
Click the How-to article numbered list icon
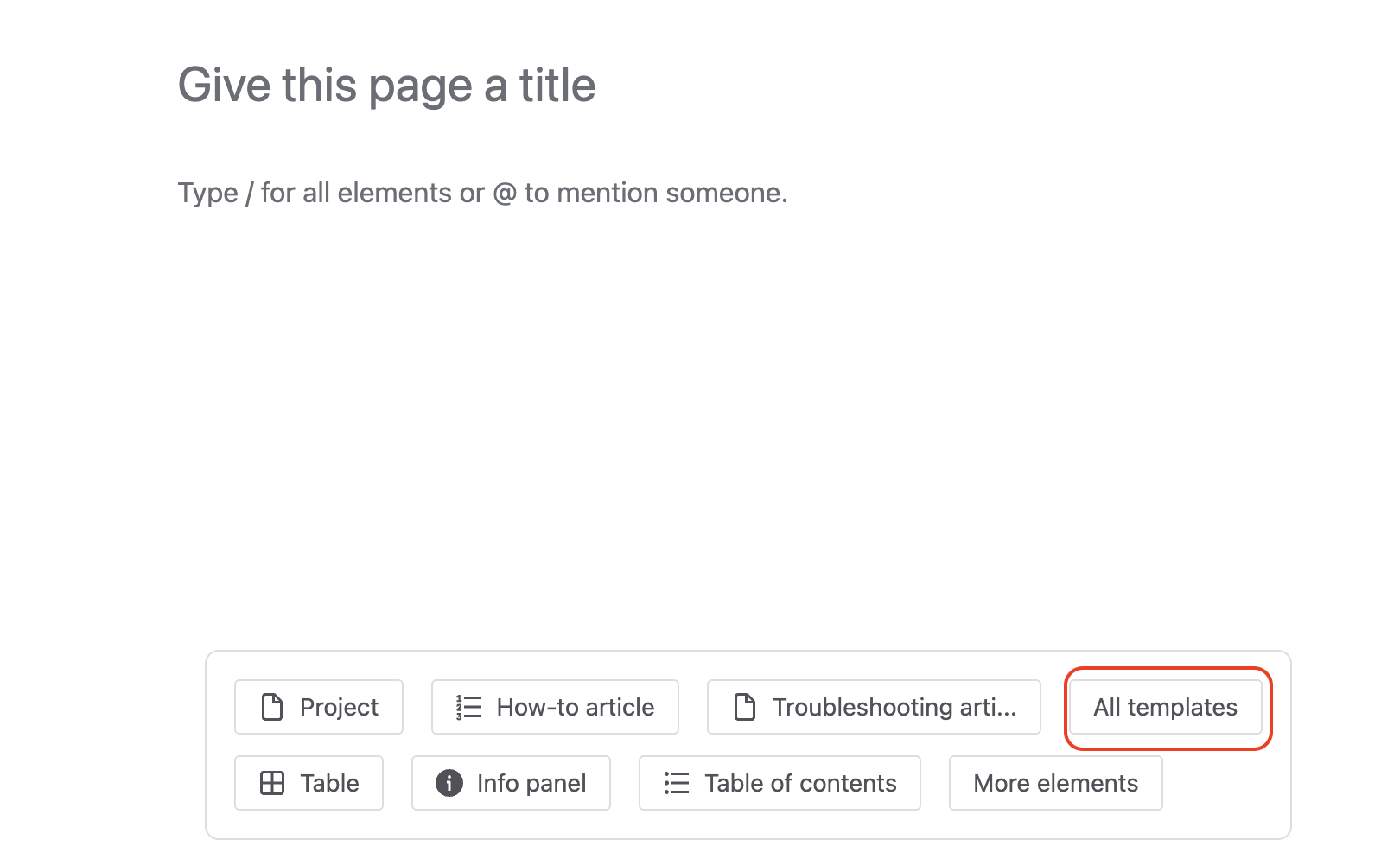click(x=468, y=707)
